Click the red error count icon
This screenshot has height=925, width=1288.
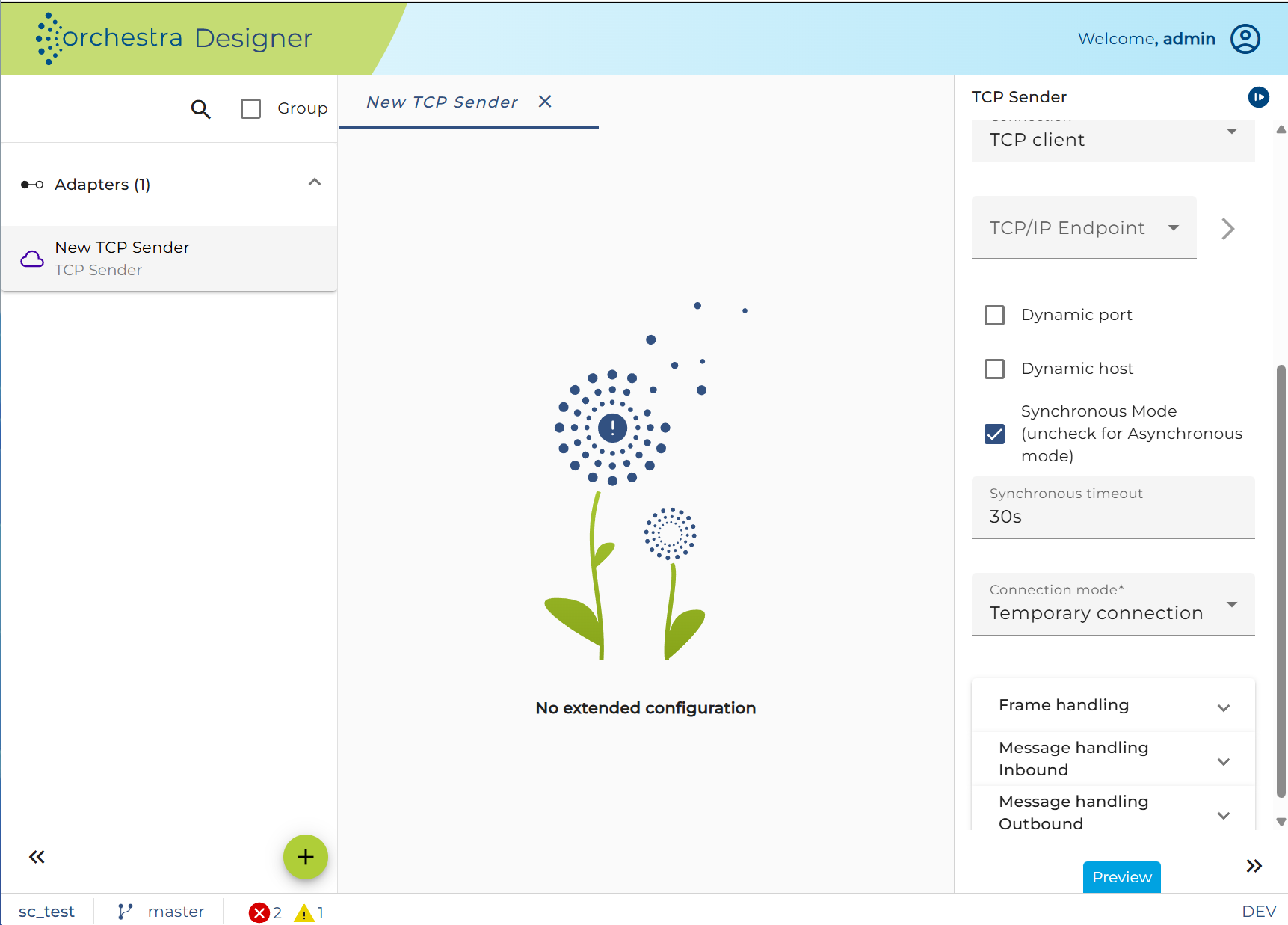259,912
